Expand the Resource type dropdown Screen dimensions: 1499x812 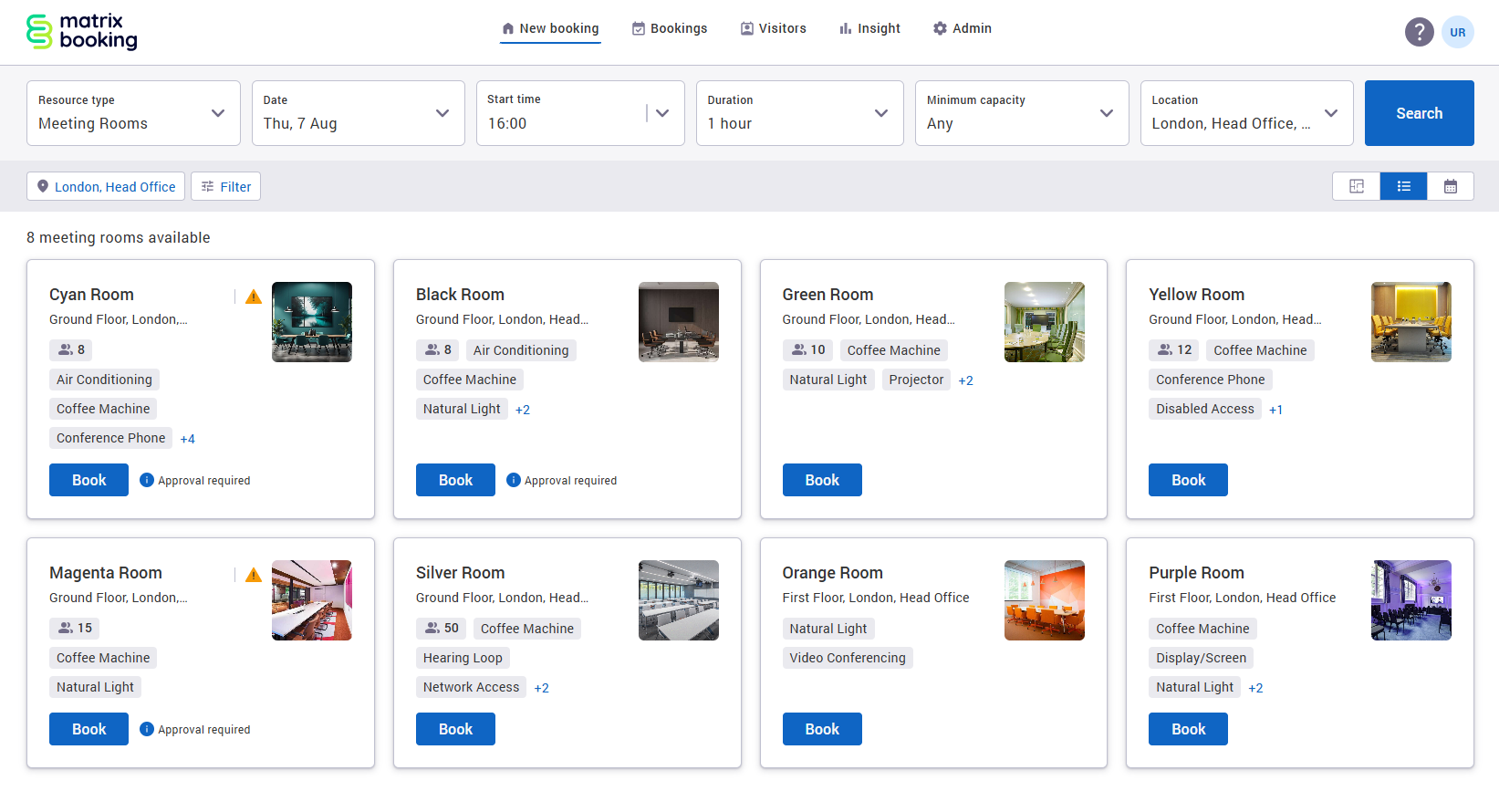click(133, 113)
